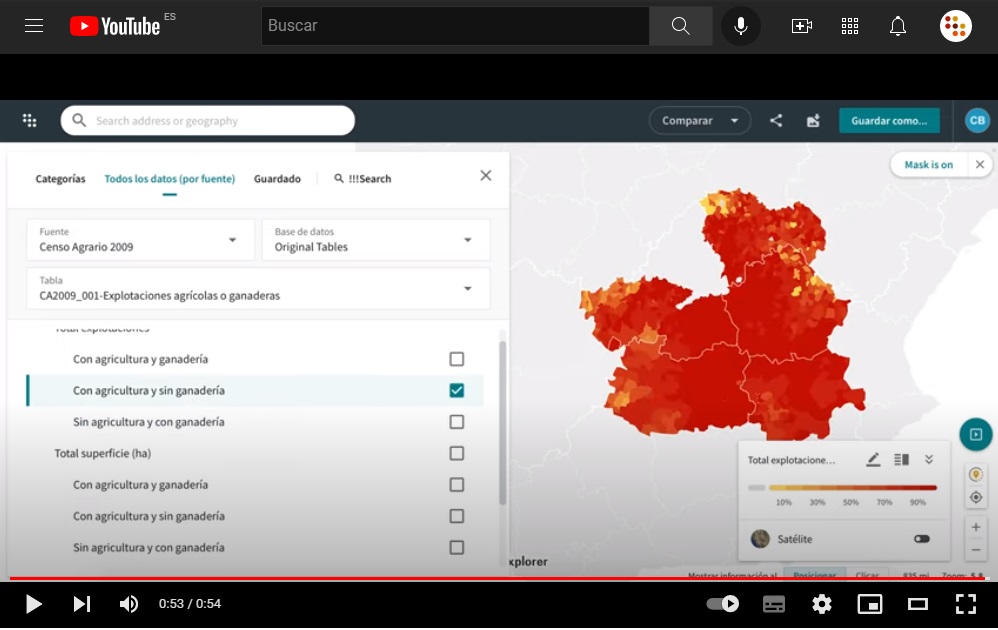
Task: Expand the Base de datos dropdown
Action: (x=376, y=240)
